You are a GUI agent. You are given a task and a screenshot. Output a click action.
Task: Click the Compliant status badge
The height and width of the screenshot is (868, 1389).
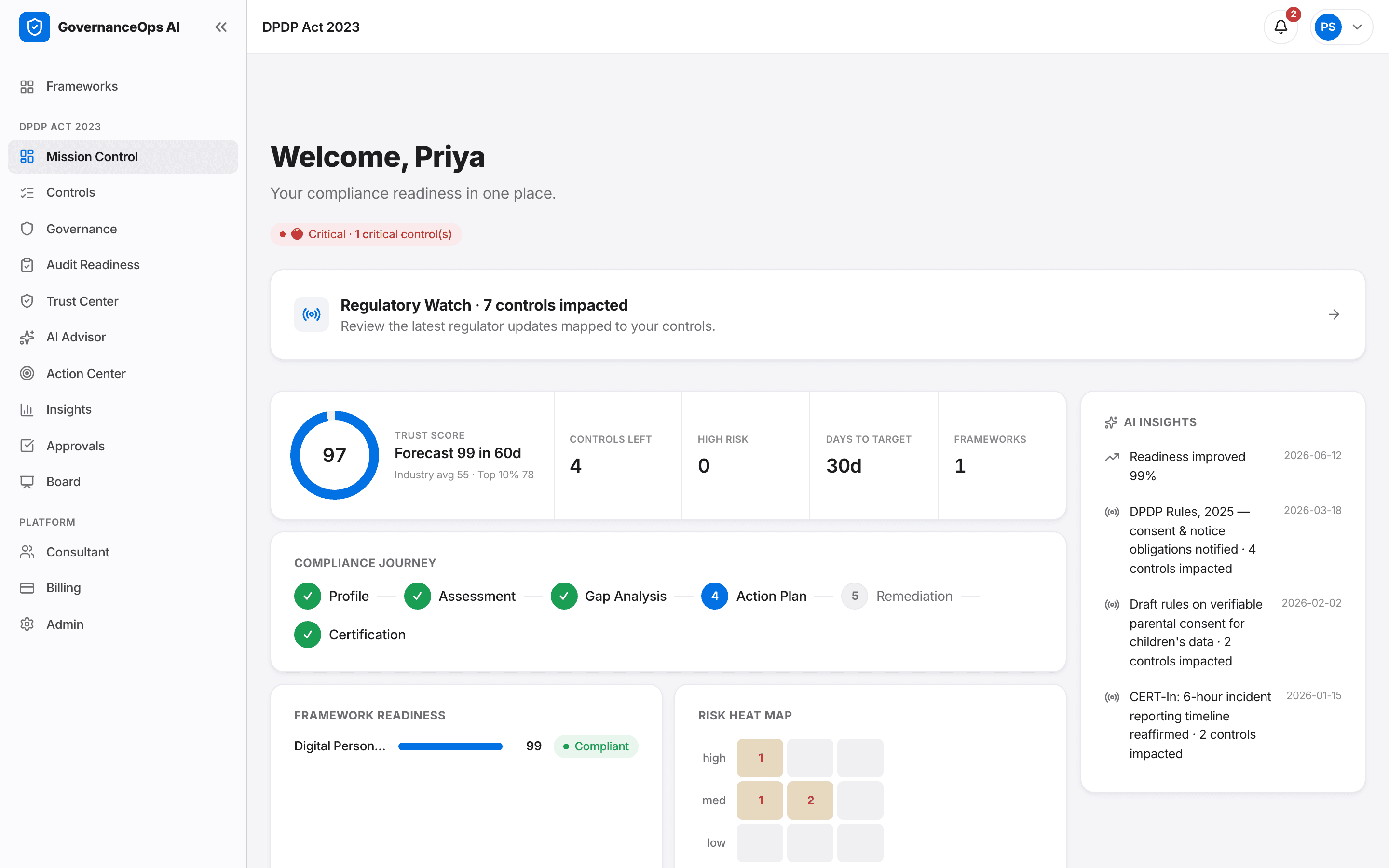click(x=596, y=746)
